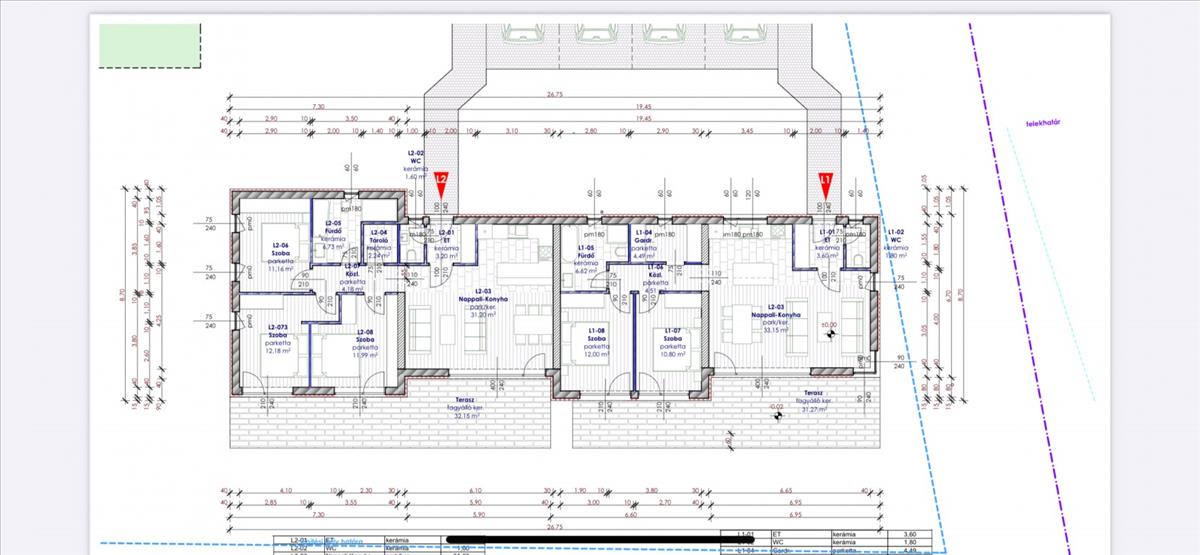This screenshot has width=1200, height=555.
Task: Click the purple telekhatár label
Action: coord(1042,124)
